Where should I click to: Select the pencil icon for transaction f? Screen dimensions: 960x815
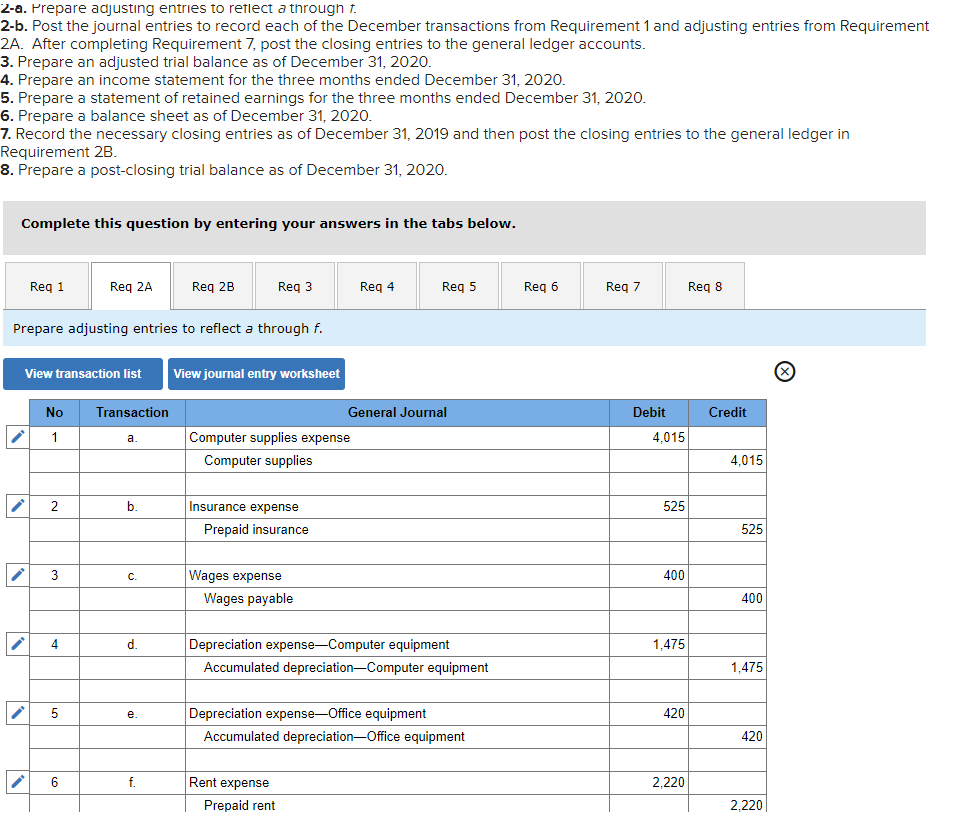tap(16, 782)
